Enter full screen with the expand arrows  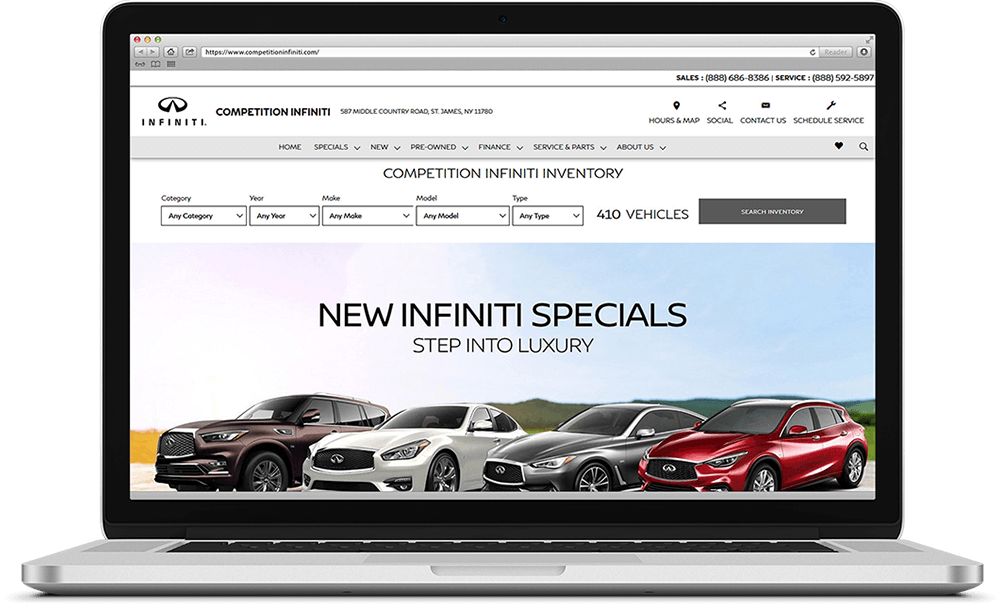(x=869, y=40)
